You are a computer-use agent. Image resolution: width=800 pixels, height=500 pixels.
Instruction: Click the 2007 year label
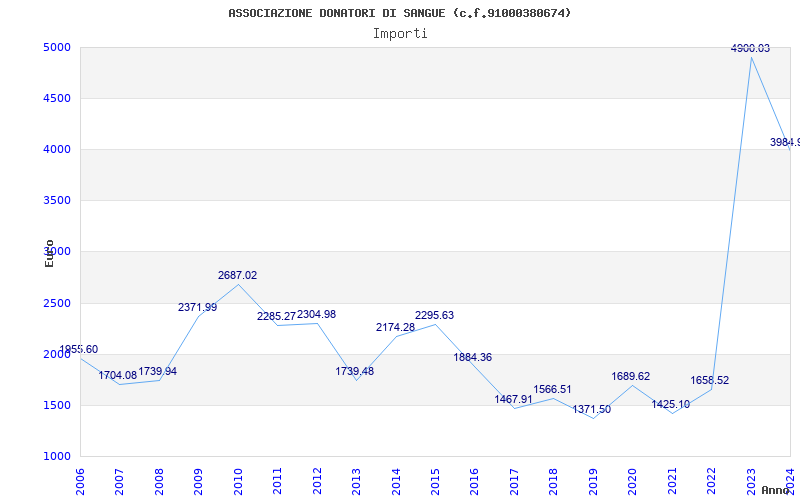[x=119, y=482]
